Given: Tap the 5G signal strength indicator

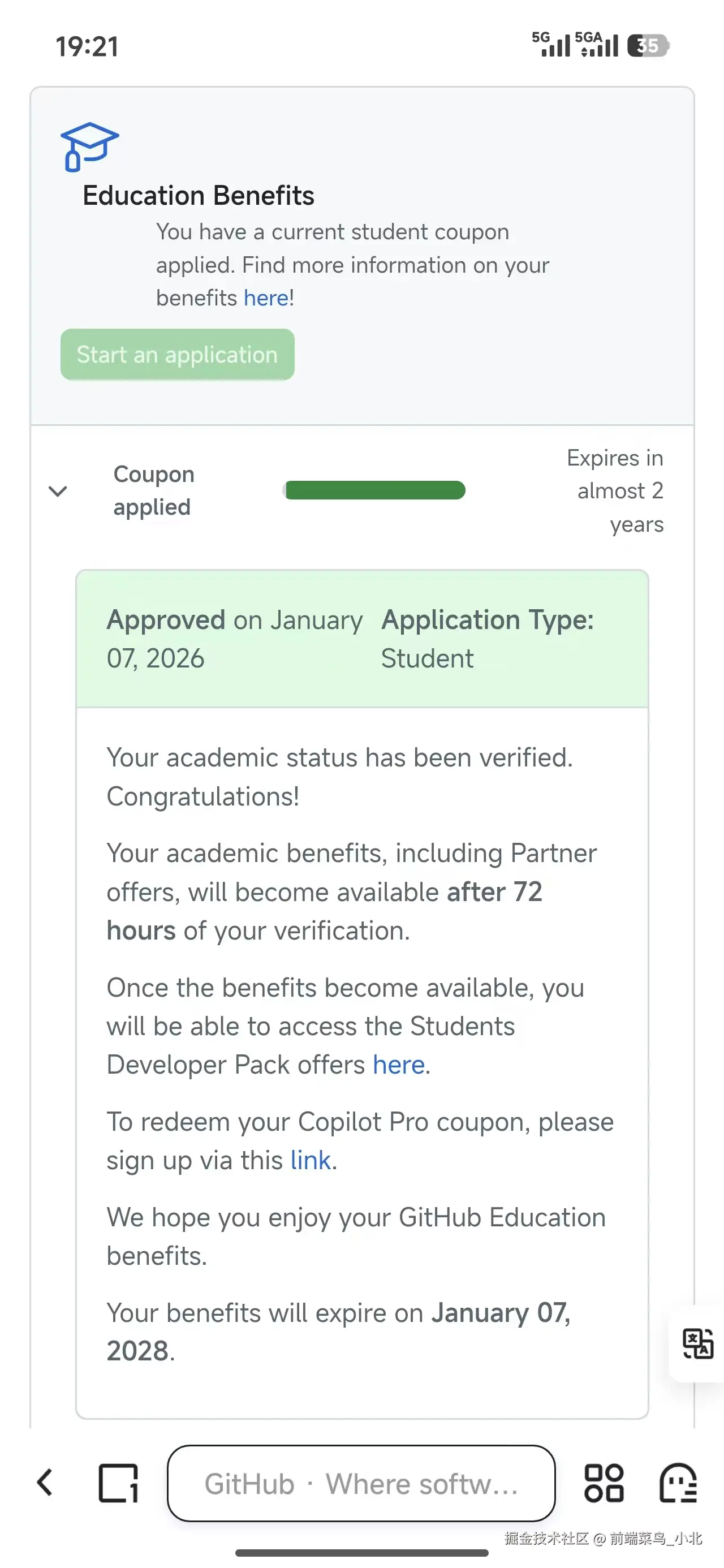Looking at the screenshot, I should [x=551, y=45].
